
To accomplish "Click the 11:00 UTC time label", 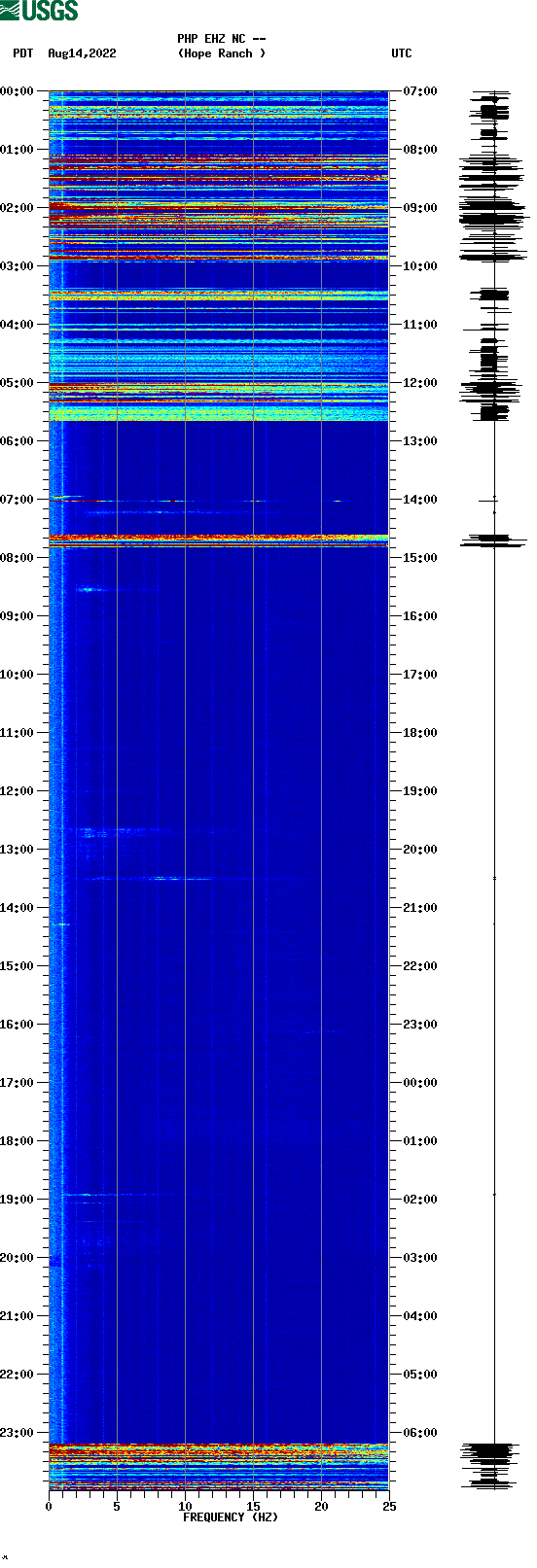I will [x=420, y=325].
